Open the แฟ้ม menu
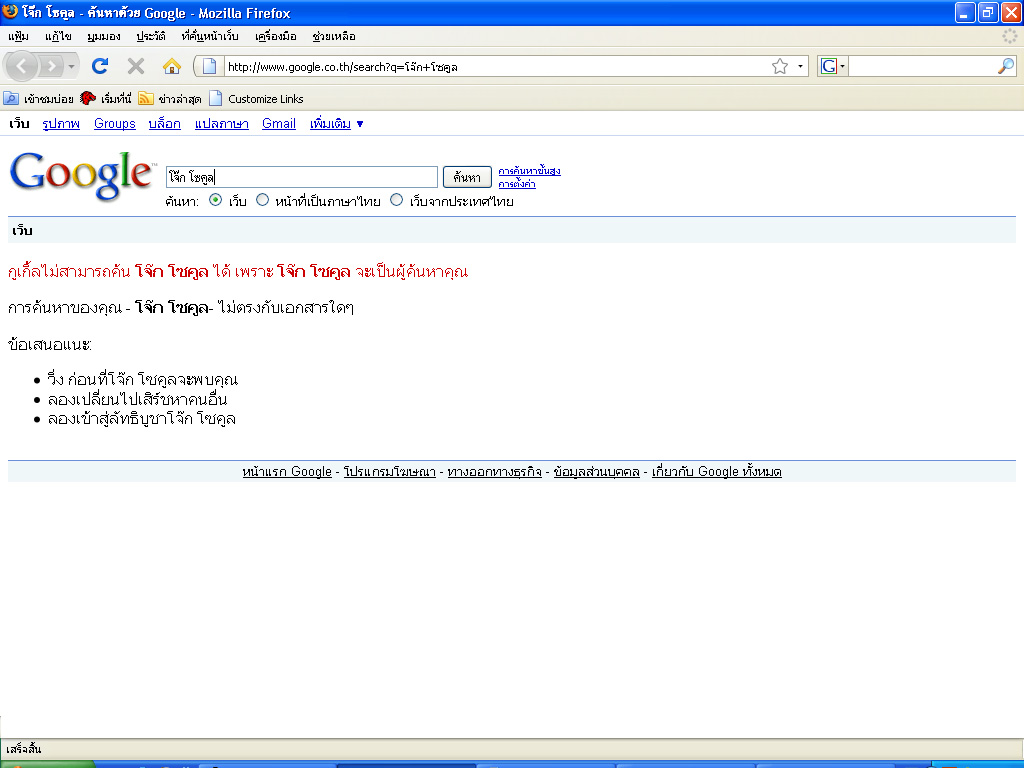The width and height of the screenshot is (1024, 768). click(x=18, y=37)
